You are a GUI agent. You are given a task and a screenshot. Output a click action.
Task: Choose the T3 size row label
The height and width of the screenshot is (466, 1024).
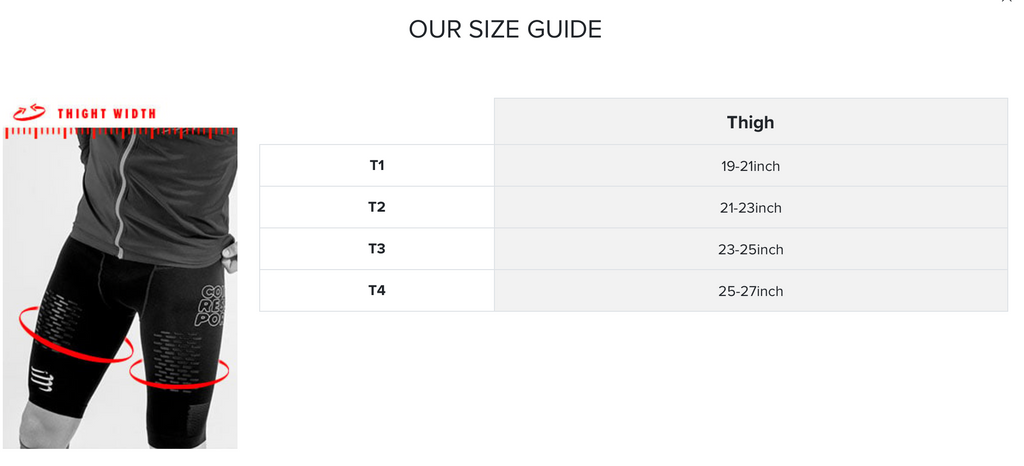pos(377,249)
